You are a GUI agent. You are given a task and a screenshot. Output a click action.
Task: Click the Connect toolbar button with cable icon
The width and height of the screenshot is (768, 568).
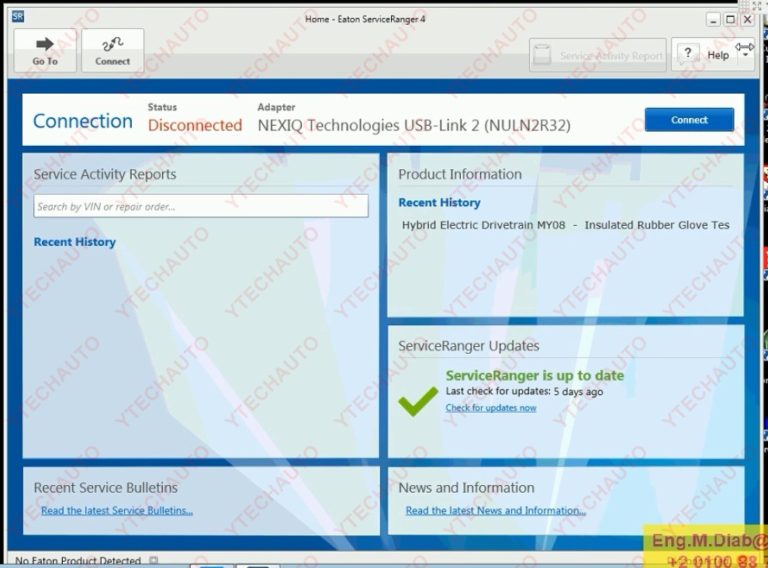point(113,50)
